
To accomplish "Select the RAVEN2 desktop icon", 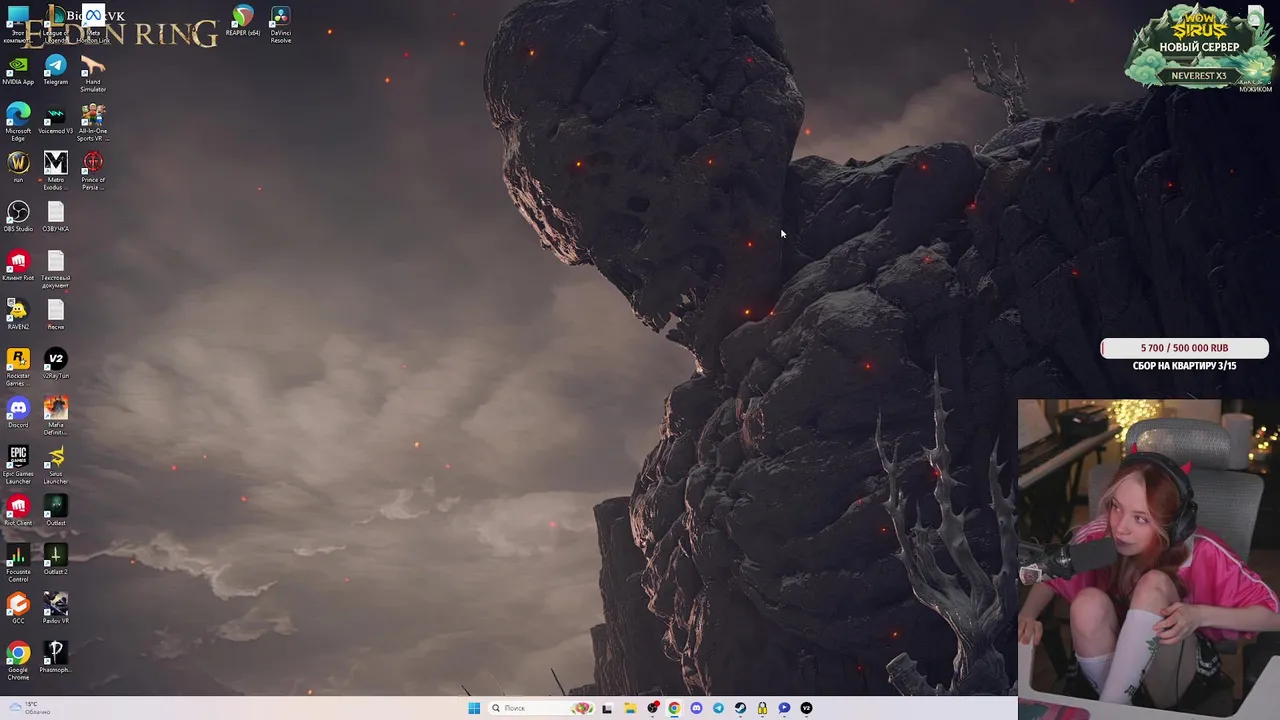I will tap(18, 315).
